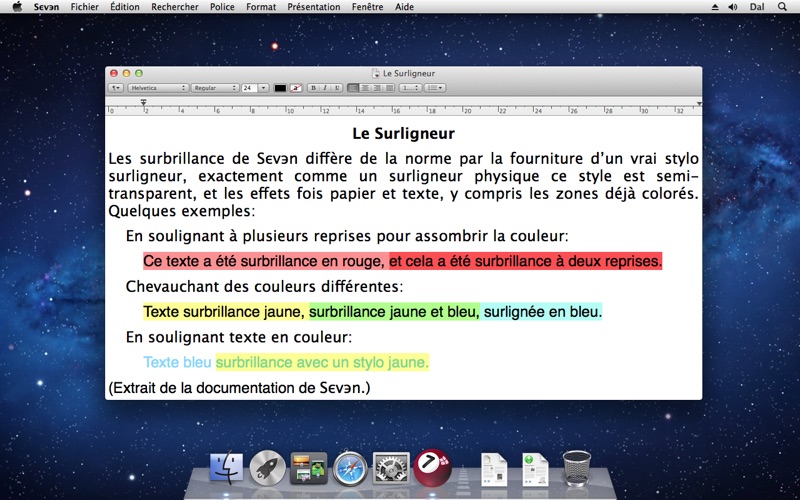This screenshot has height=500, width=800.
Task: Open the first document icon in Dock
Action: coord(494,469)
